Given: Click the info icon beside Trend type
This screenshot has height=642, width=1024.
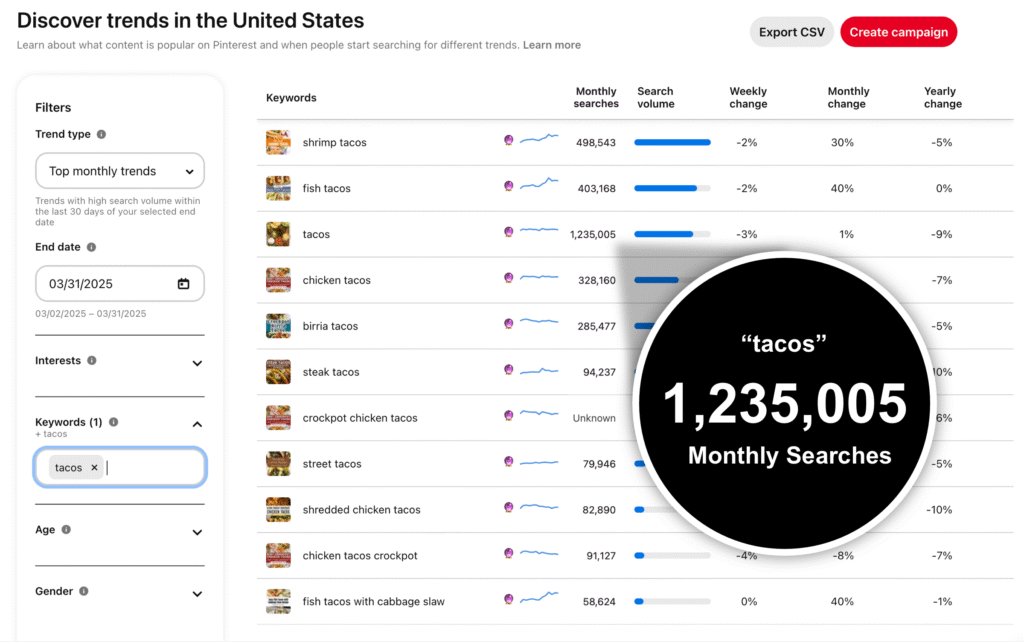Looking at the screenshot, I should (101, 134).
